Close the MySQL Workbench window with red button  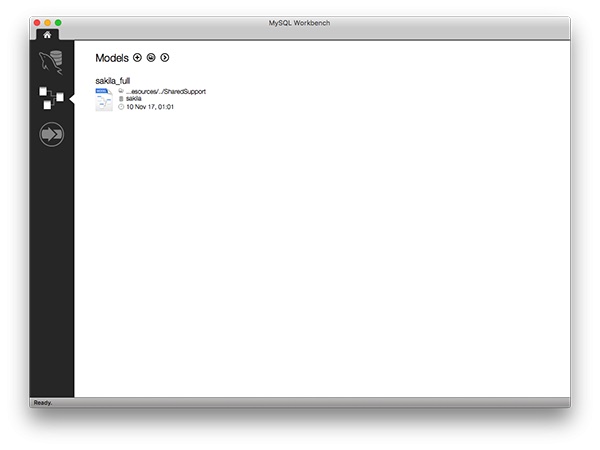coord(37,23)
